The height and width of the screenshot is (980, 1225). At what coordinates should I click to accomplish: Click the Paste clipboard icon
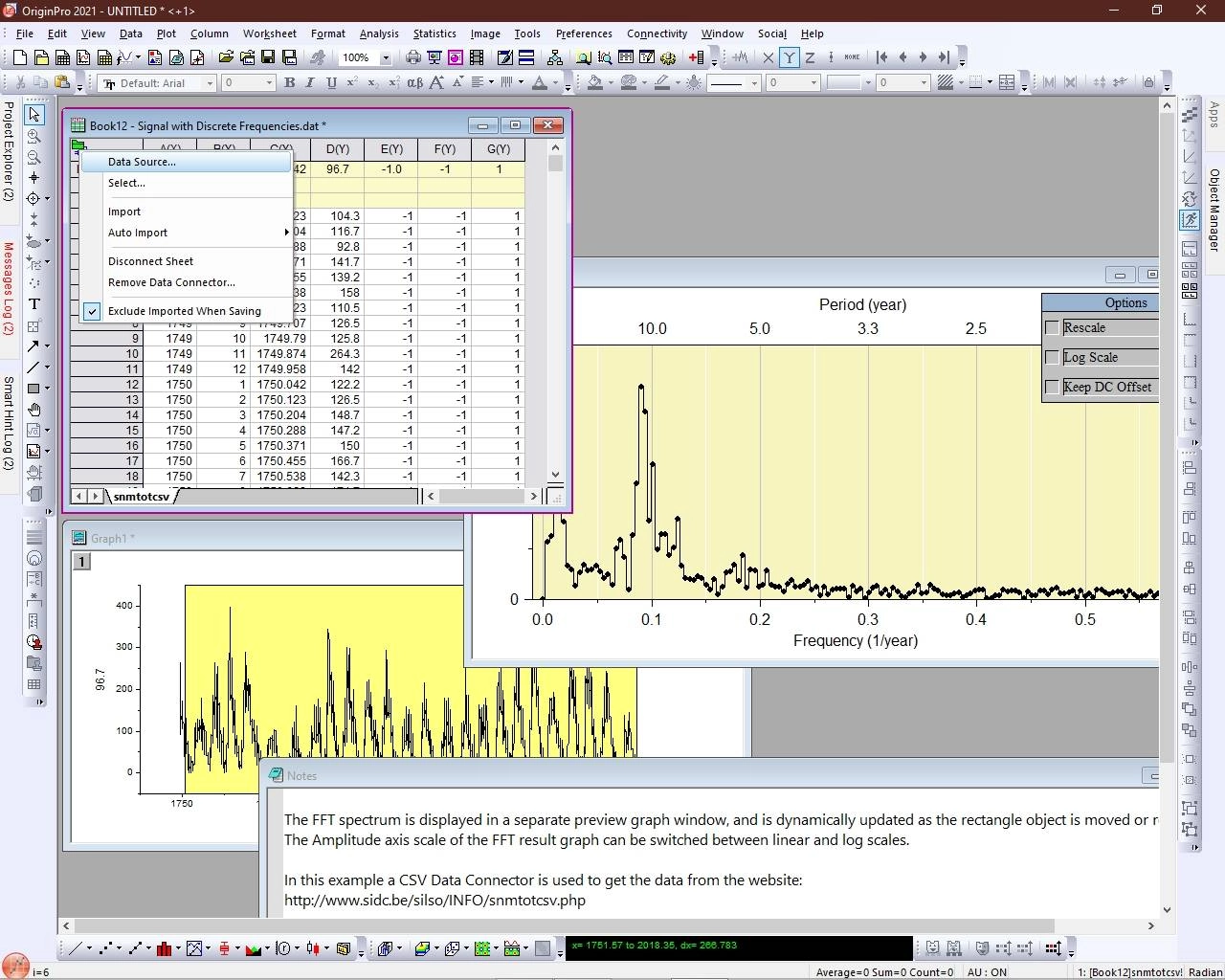click(62, 83)
